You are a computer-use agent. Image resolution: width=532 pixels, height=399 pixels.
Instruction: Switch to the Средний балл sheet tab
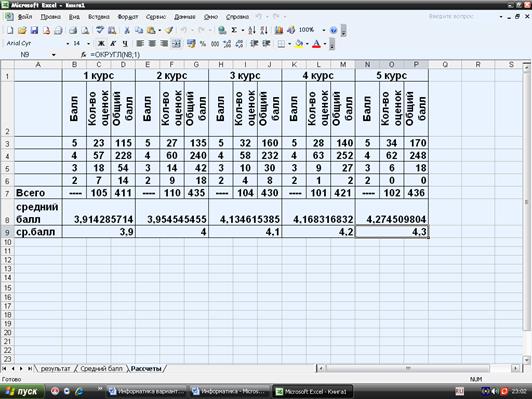coord(101,368)
